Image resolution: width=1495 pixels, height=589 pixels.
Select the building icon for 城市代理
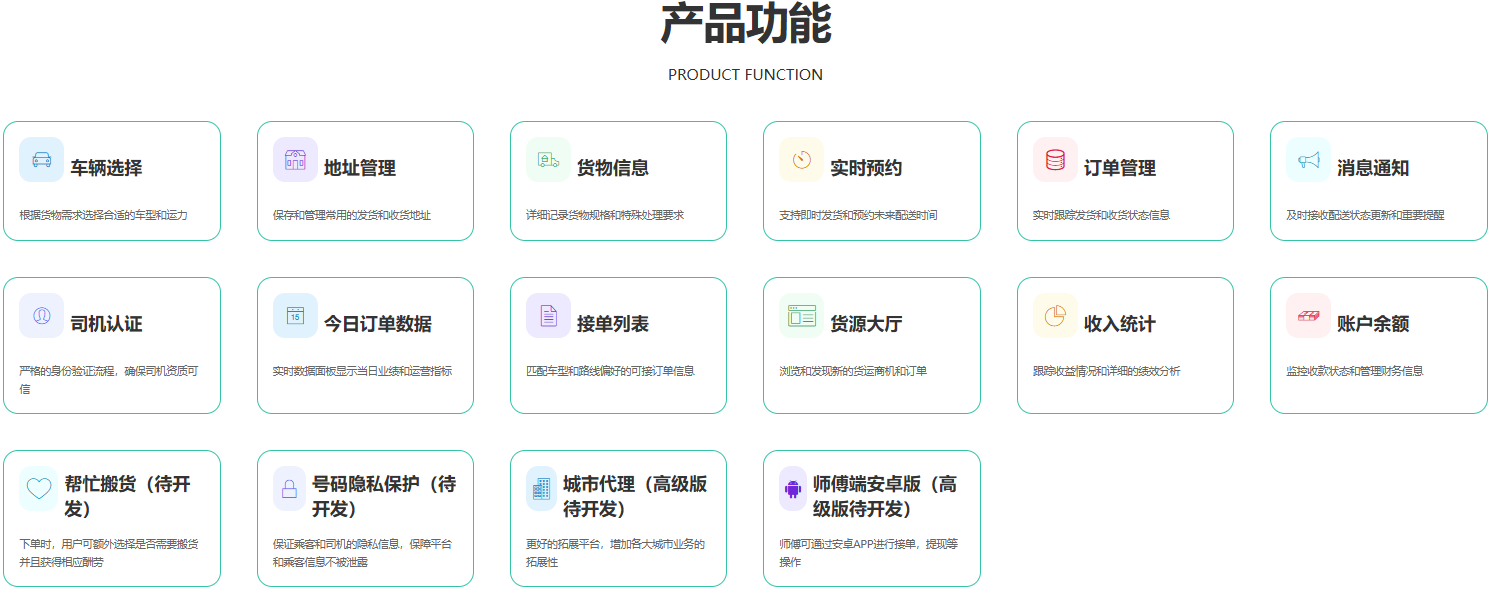(541, 489)
